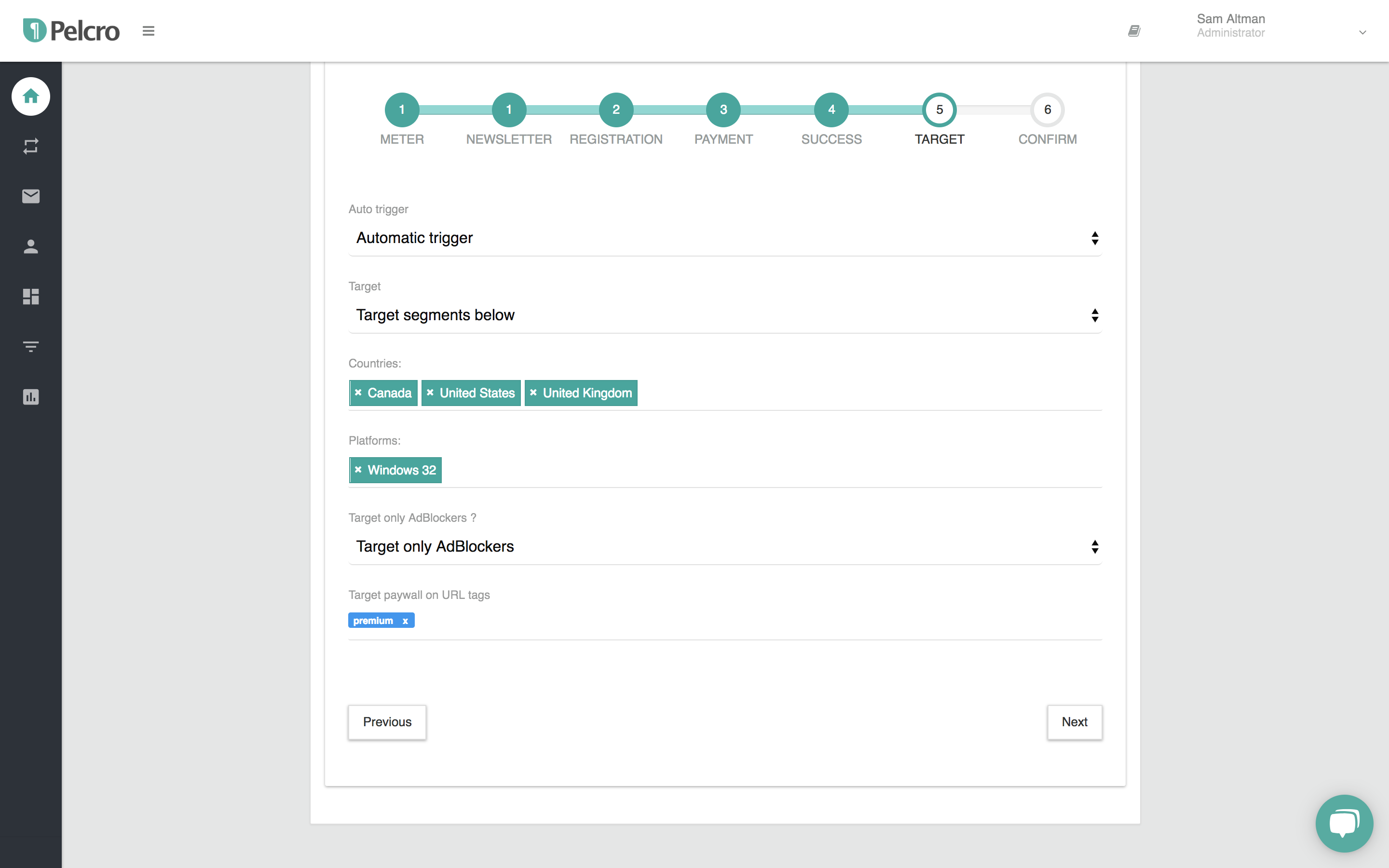The image size is (1389, 868).
Task: Remove the Windows 32 platform tag
Action: tap(358, 470)
